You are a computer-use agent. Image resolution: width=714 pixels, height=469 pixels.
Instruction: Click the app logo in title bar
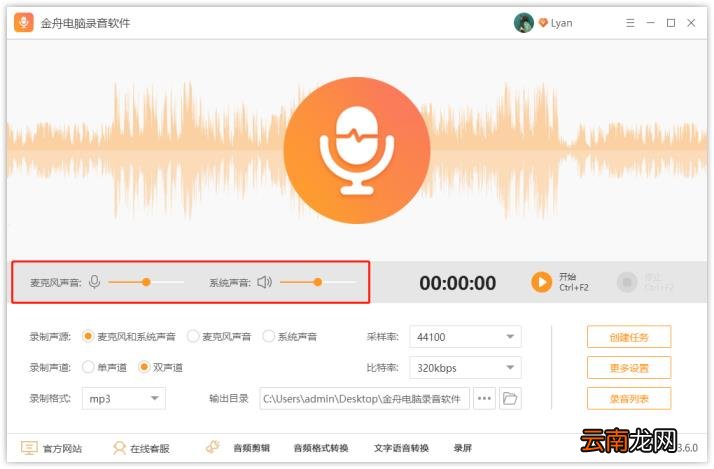24,22
